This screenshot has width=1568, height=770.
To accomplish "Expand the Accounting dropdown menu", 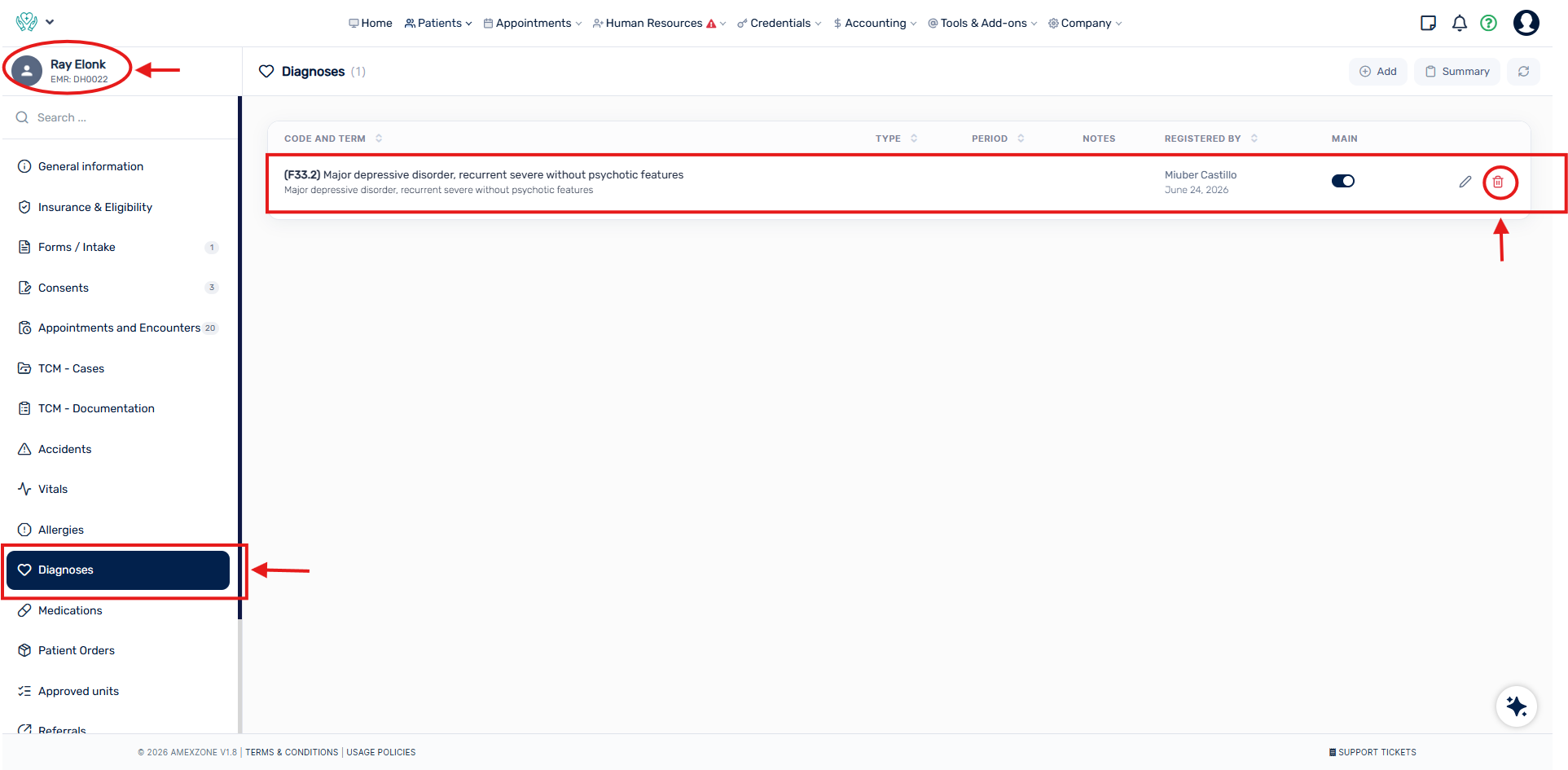I will (875, 23).
